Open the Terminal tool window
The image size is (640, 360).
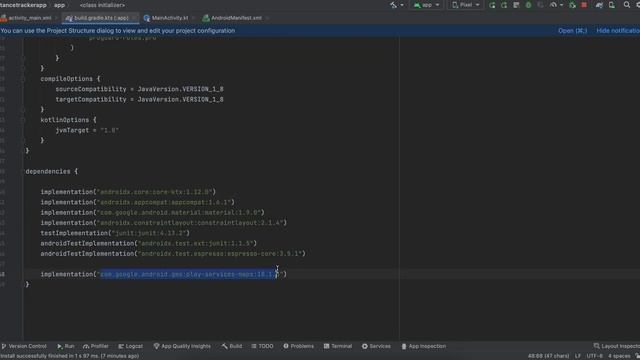click(338, 346)
